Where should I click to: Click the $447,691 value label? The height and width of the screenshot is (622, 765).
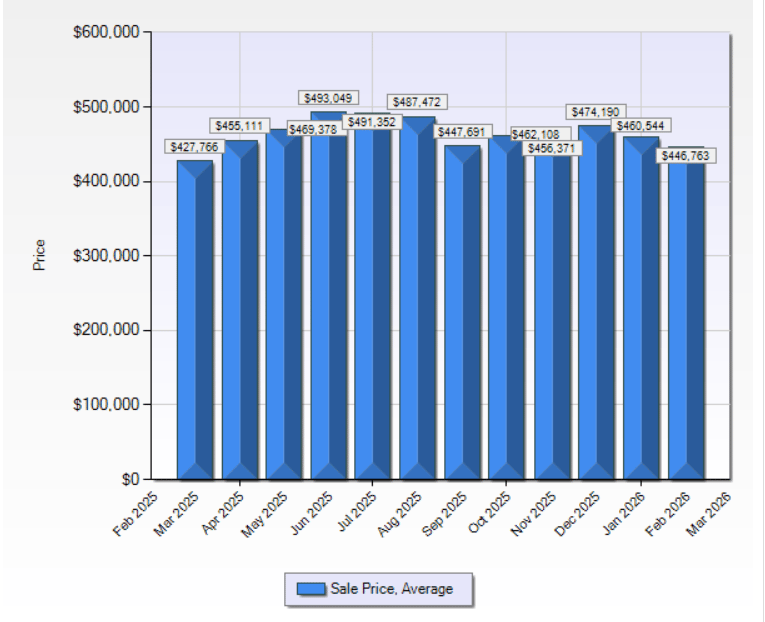[461, 132]
